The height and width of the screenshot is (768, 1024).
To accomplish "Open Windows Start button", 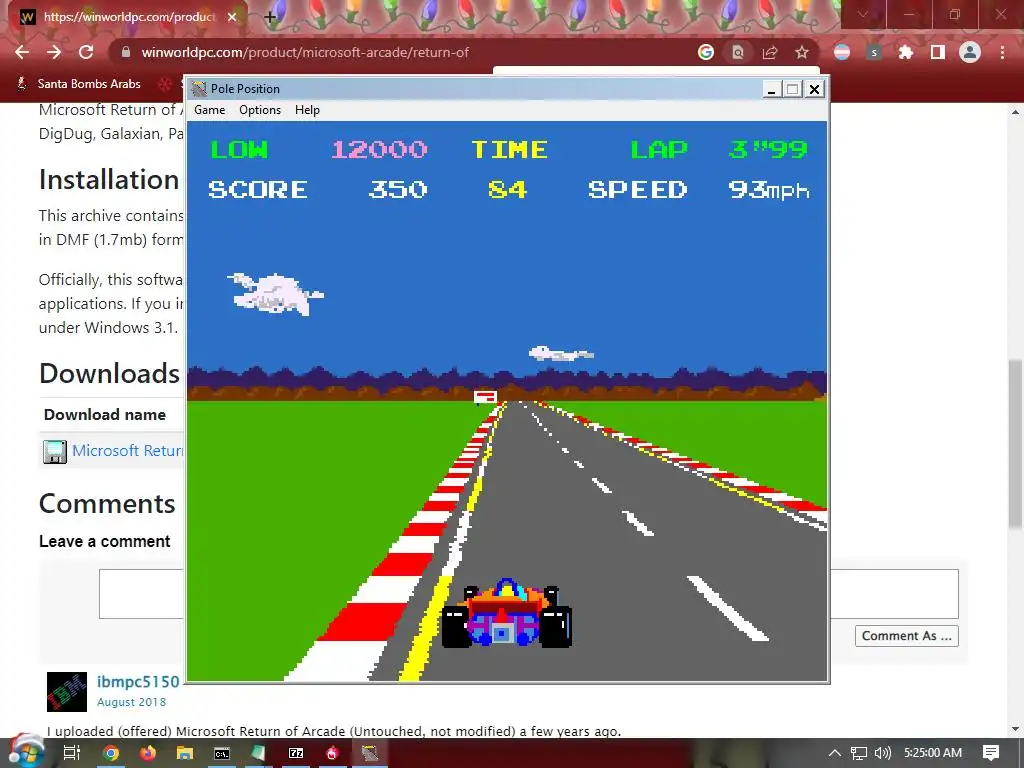I will click(26, 752).
